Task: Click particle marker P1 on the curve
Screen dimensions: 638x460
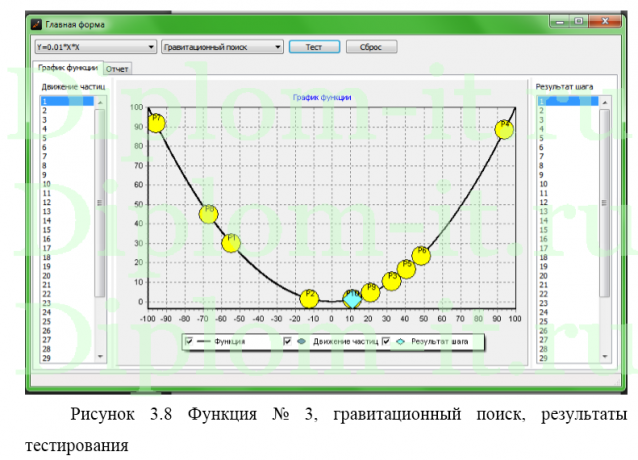Action: pyautogui.click(x=231, y=242)
